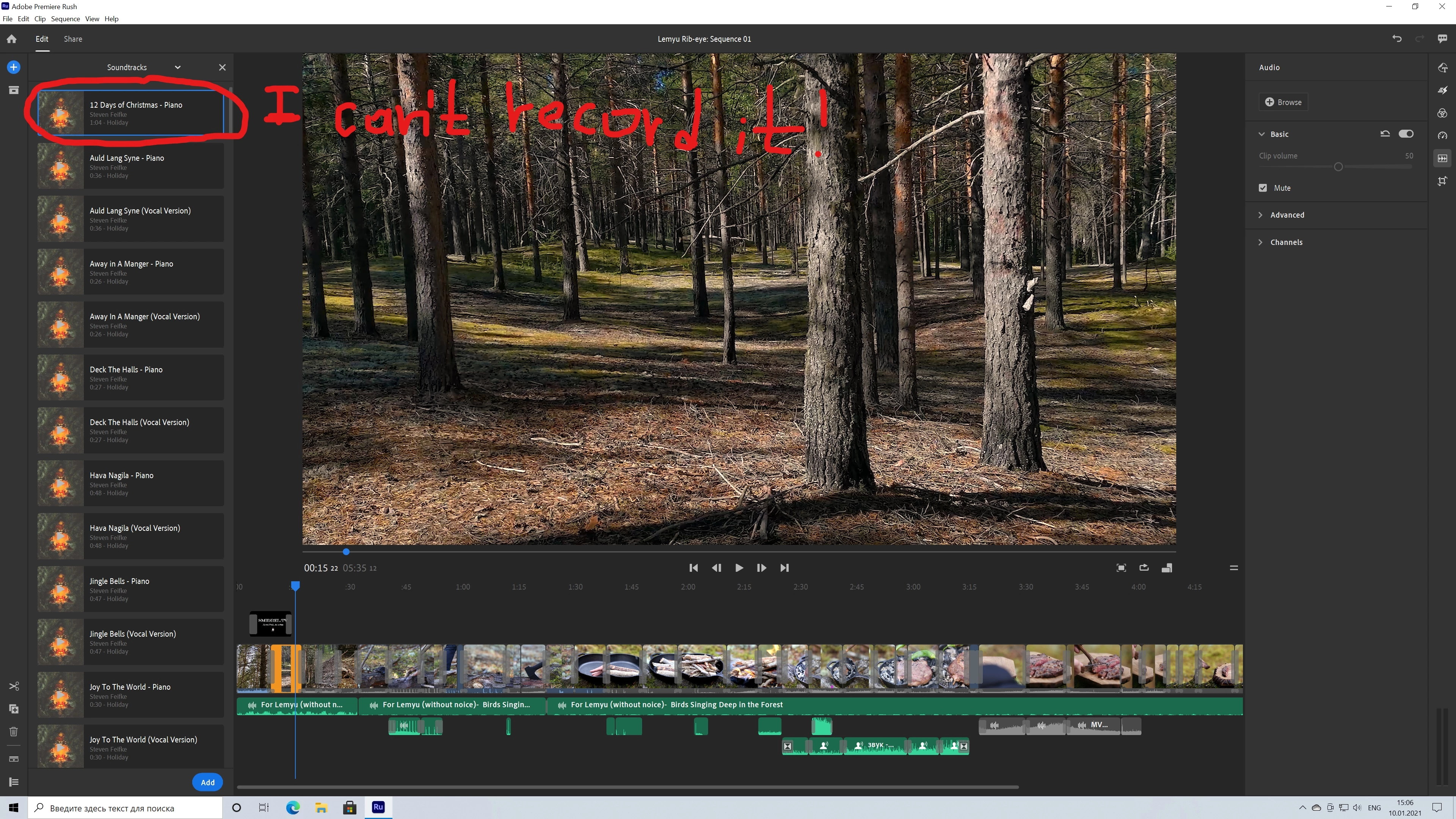Open the Sequence menu

(x=65, y=19)
